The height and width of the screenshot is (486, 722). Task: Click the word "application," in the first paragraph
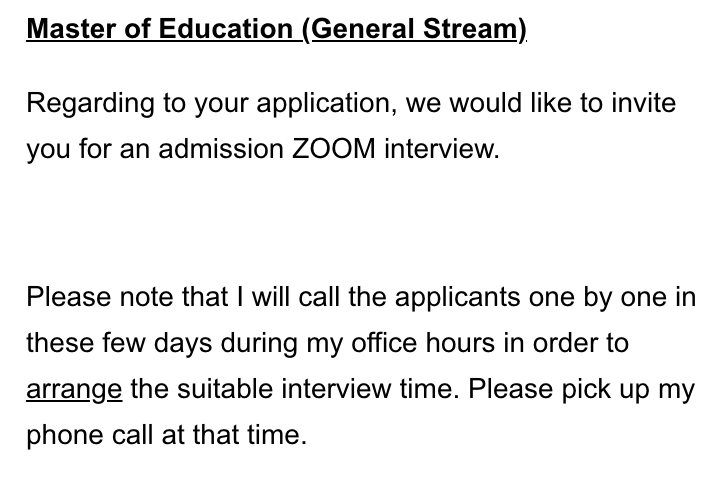pyautogui.click(x=326, y=104)
